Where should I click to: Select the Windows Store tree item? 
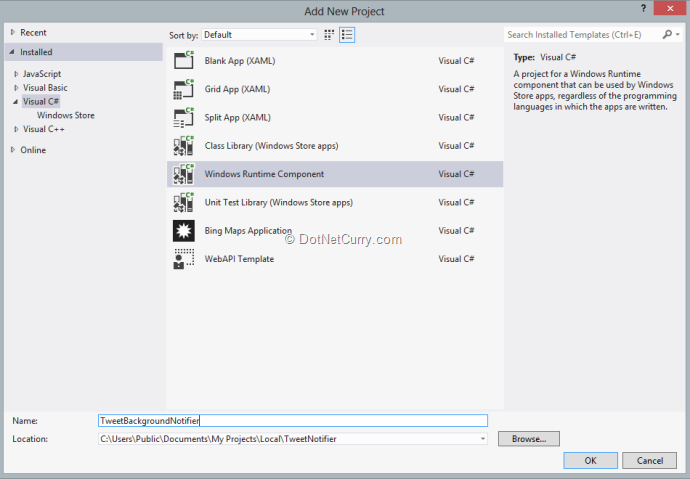pos(66,115)
